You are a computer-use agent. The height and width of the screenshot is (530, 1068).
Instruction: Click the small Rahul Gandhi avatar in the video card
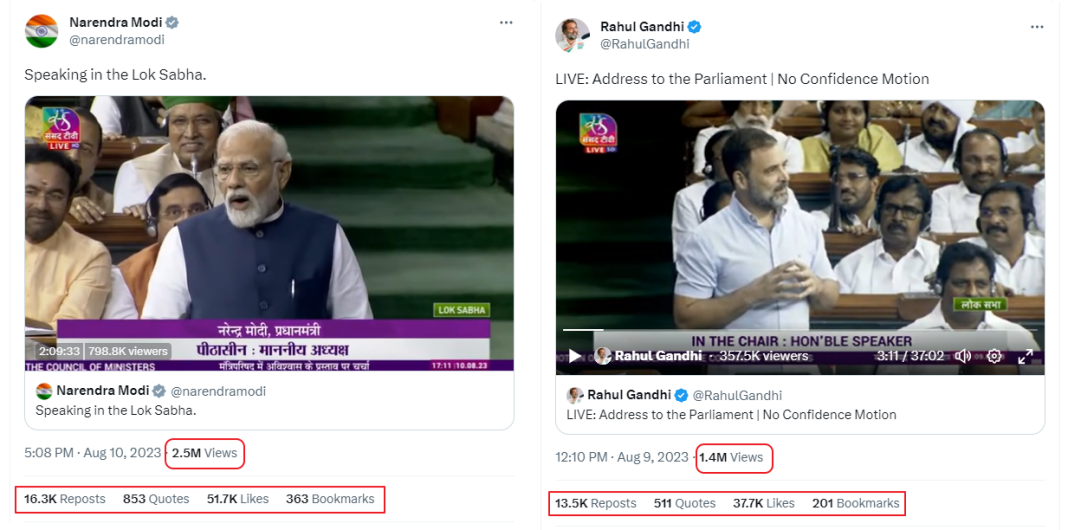tap(575, 395)
